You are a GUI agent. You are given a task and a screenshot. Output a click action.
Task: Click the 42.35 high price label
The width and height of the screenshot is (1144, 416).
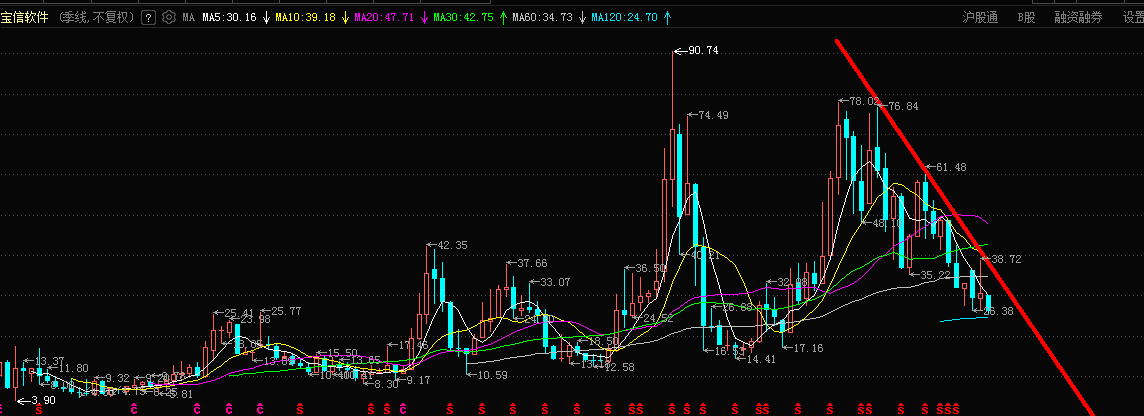coord(452,245)
